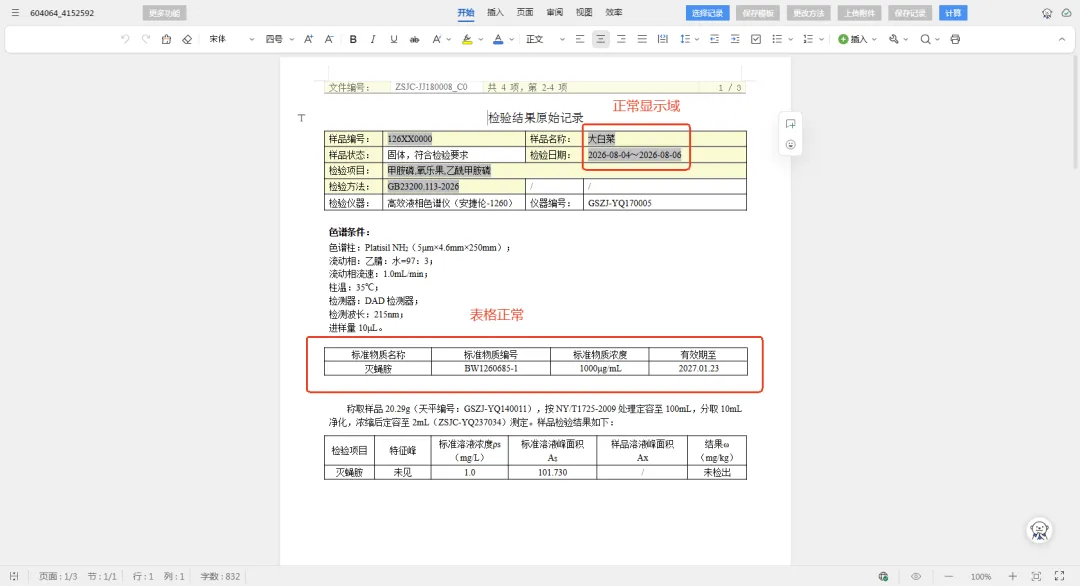Image resolution: width=1080 pixels, height=586 pixels.
Task: Click the 更改方法 button
Action: 809,13
